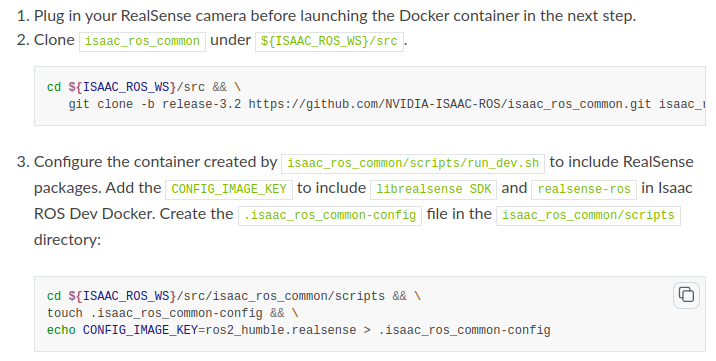Click the isaac_ros_common/scripts inline code
Viewport: 716px width, 361px height.
coord(588,215)
